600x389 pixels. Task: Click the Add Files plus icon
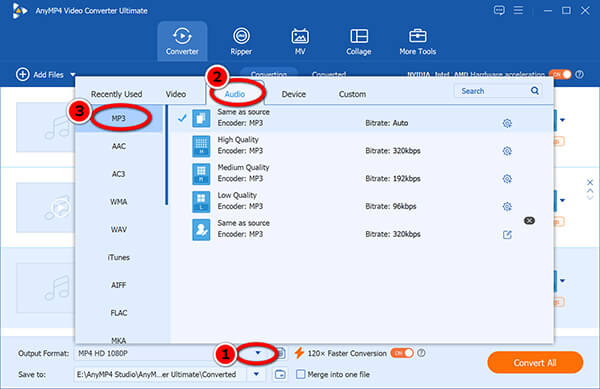click(x=23, y=75)
